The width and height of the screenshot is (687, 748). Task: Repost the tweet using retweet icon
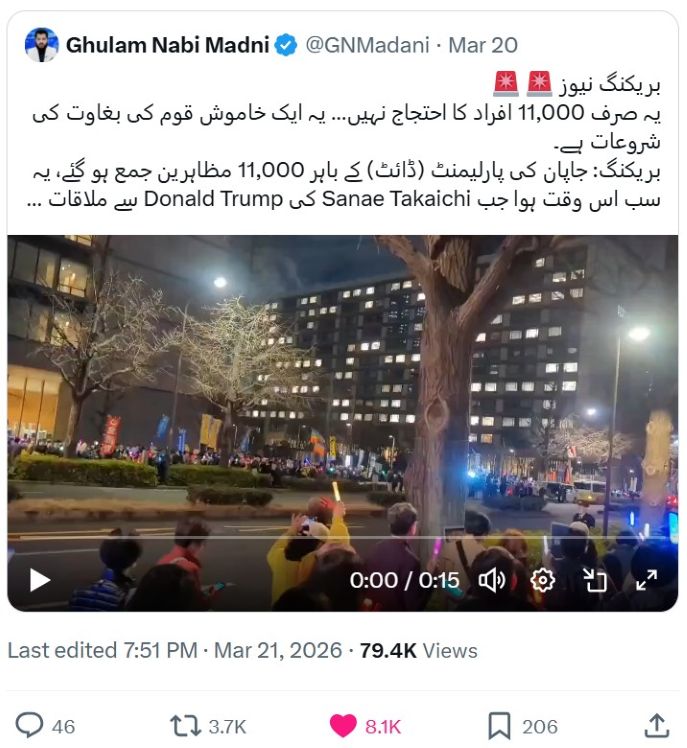[185, 726]
